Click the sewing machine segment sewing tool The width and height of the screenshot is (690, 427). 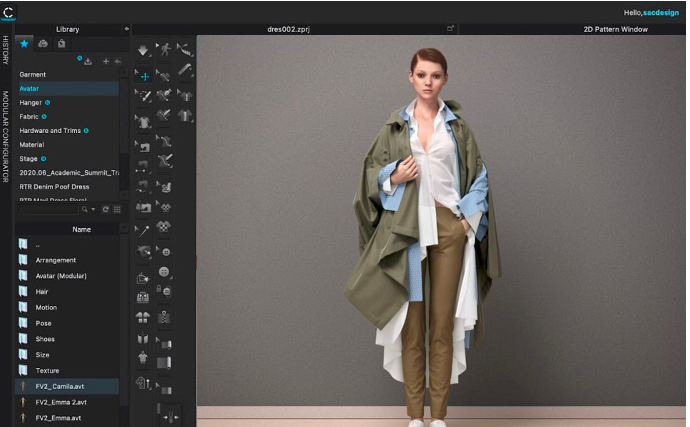coord(143,147)
